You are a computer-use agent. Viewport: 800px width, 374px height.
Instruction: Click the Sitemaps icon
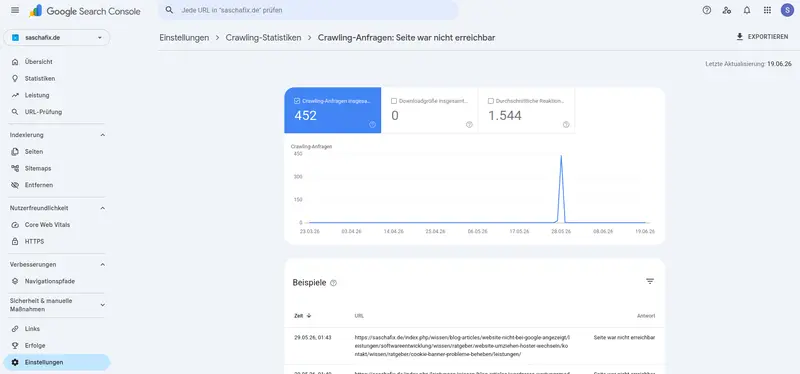click(15, 168)
